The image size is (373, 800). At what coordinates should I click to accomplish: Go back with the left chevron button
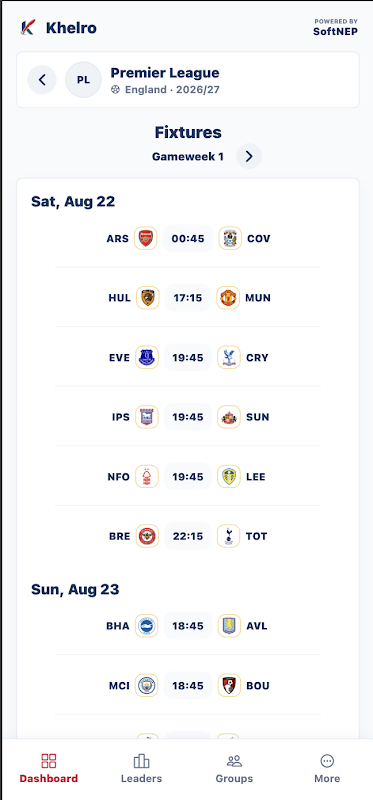(x=42, y=80)
